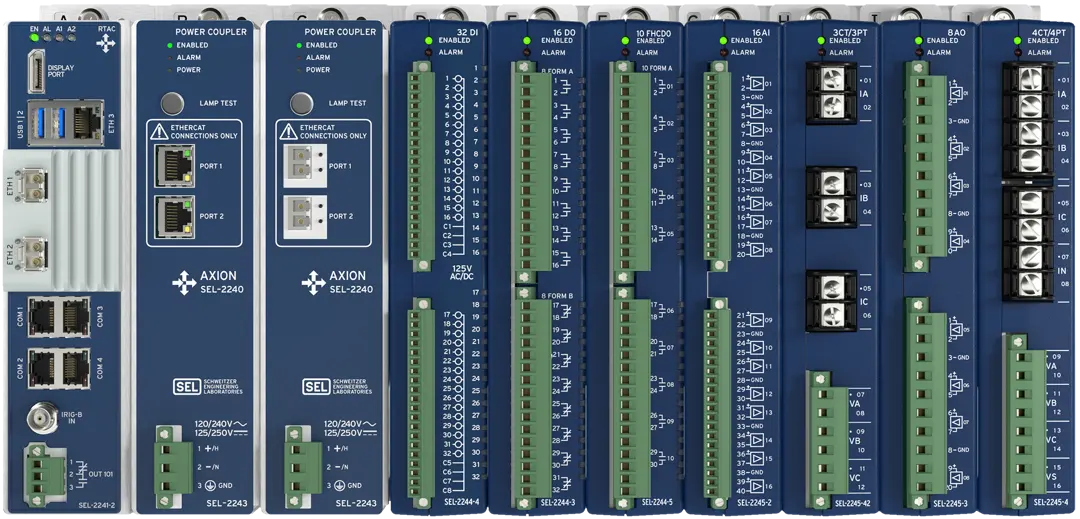Screen dimensions: 1080x519
Task: Click the SEL-2245-42 model label
Action: pos(853,504)
